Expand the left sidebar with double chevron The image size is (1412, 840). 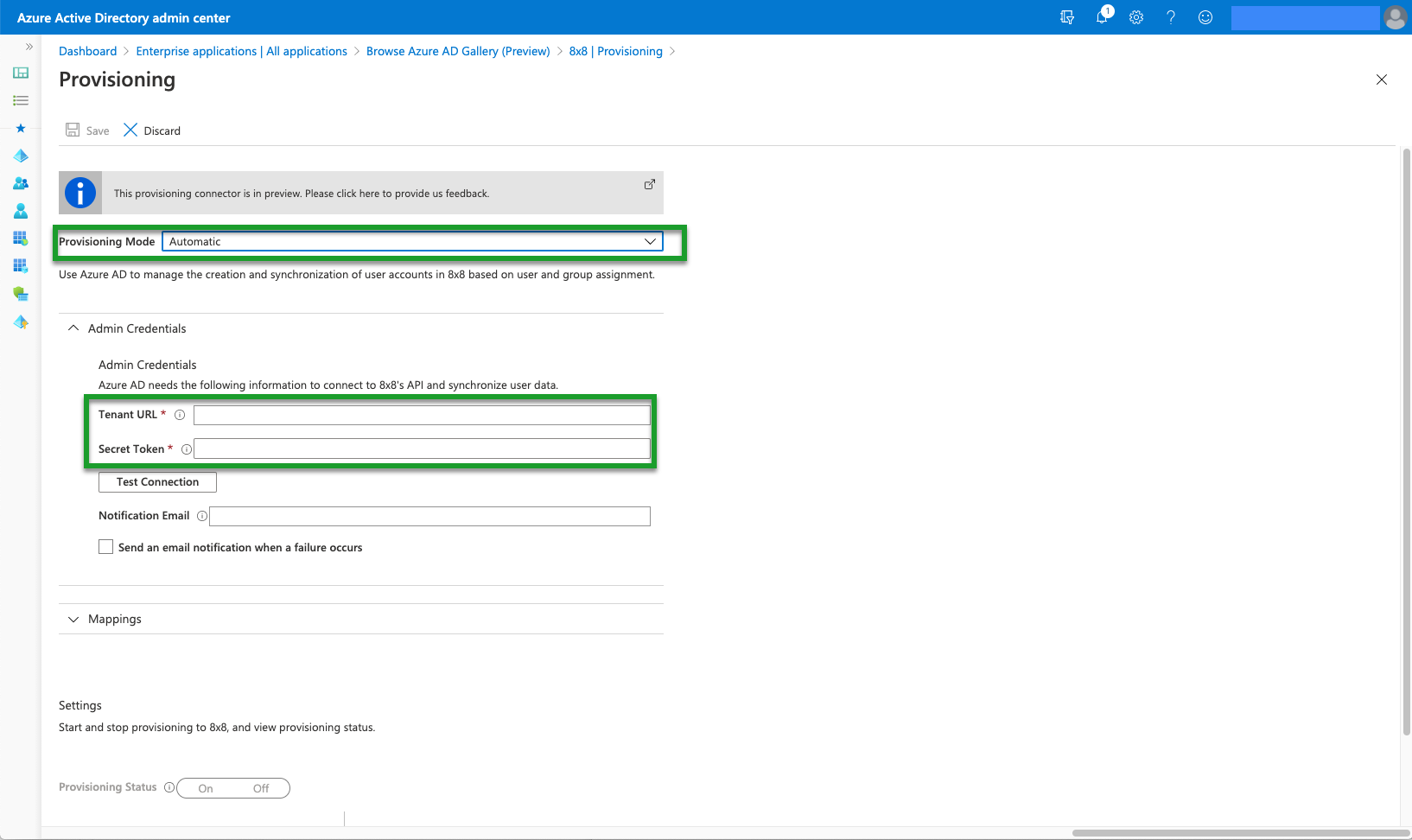[x=29, y=47]
